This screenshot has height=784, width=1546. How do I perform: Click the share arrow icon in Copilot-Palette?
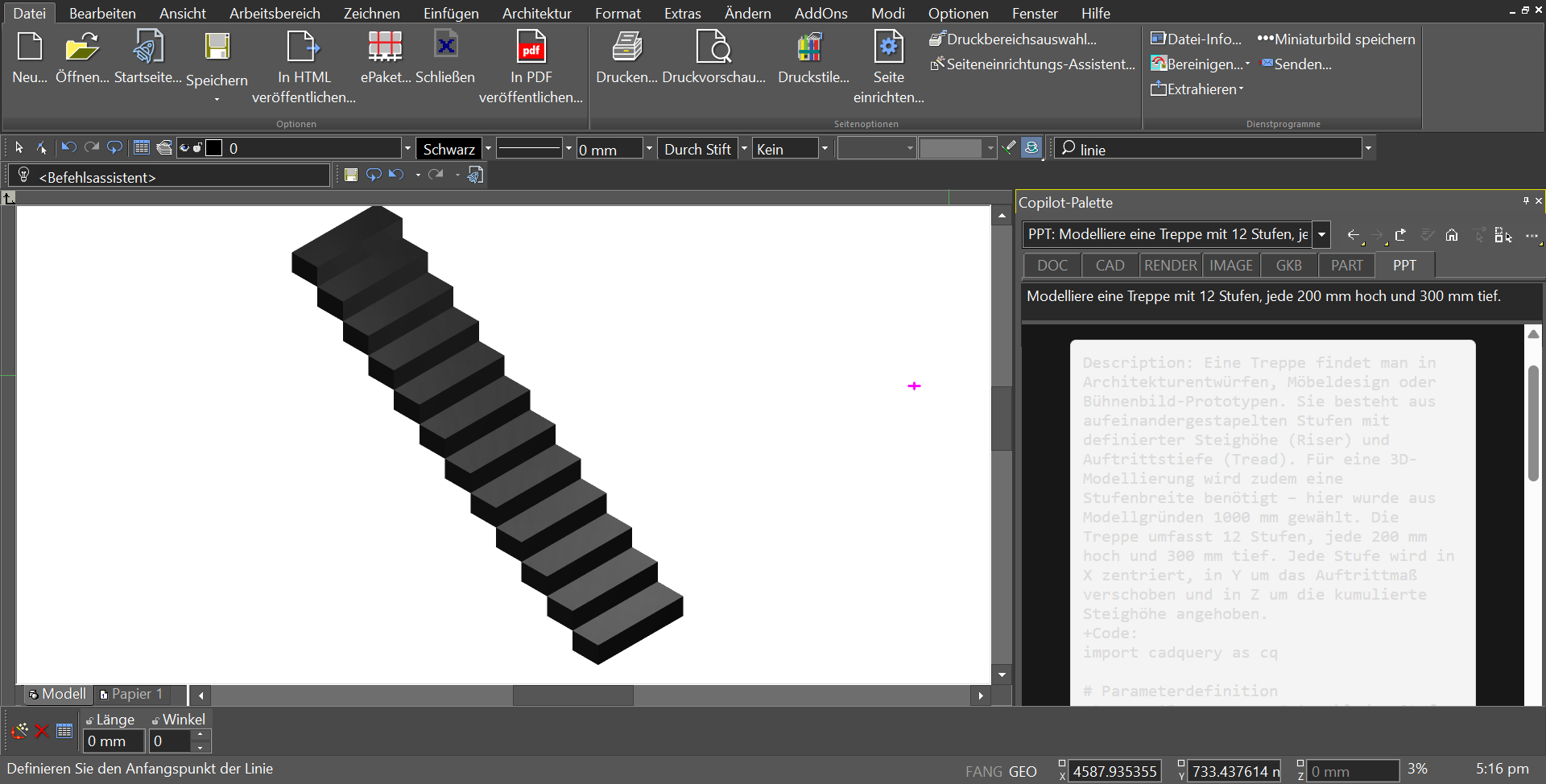point(1401,235)
